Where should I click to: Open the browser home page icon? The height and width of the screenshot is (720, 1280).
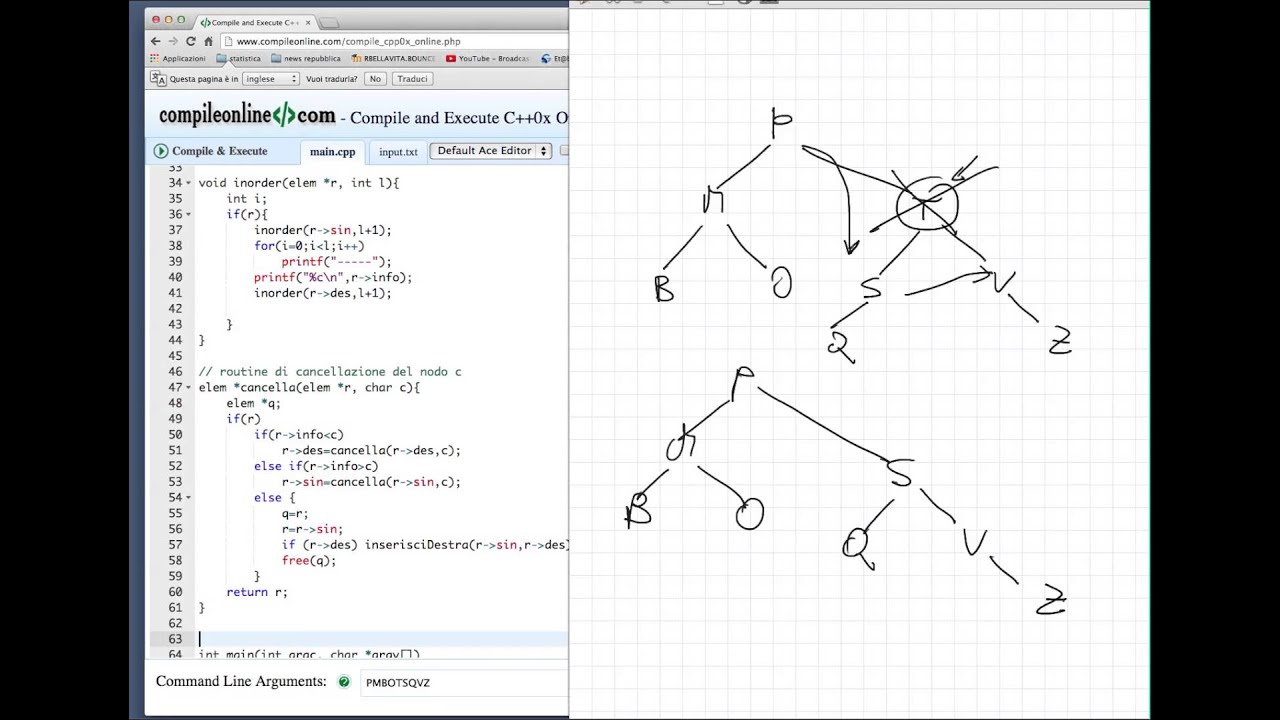(208, 41)
